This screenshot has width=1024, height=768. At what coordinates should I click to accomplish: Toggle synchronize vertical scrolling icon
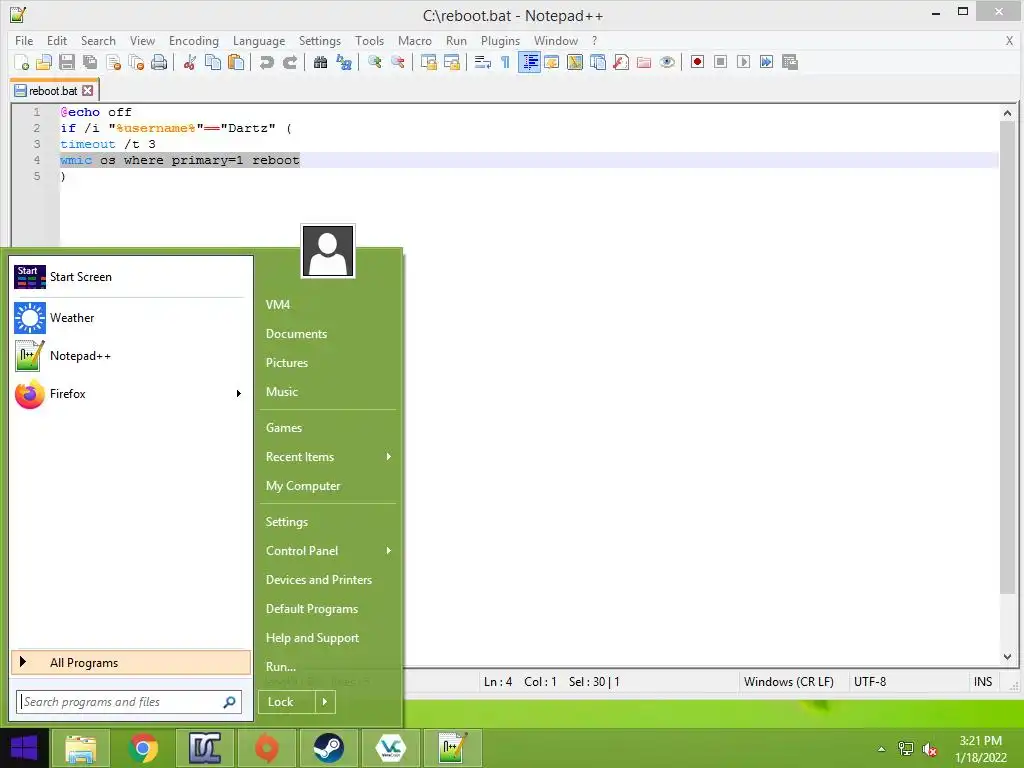(x=428, y=62)
